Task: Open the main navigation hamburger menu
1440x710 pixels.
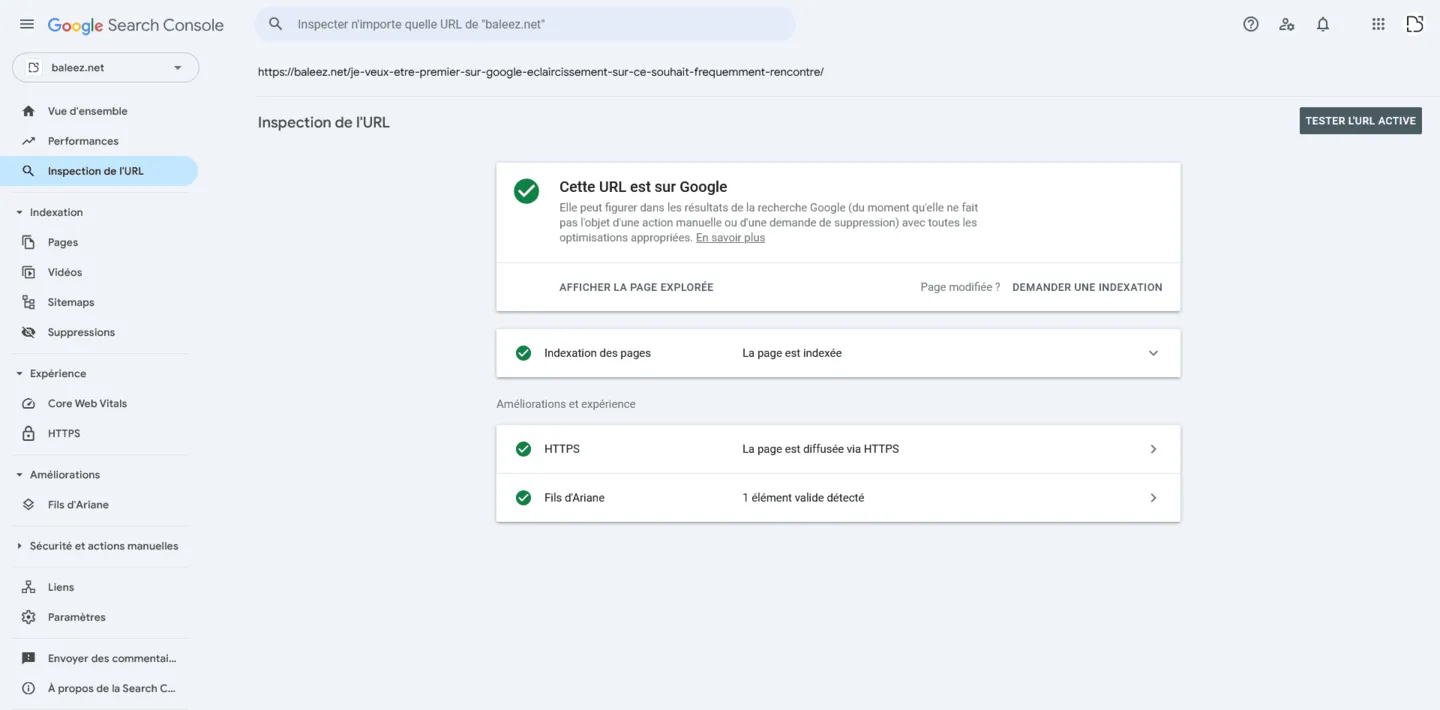Action: (x=26, y=24)
